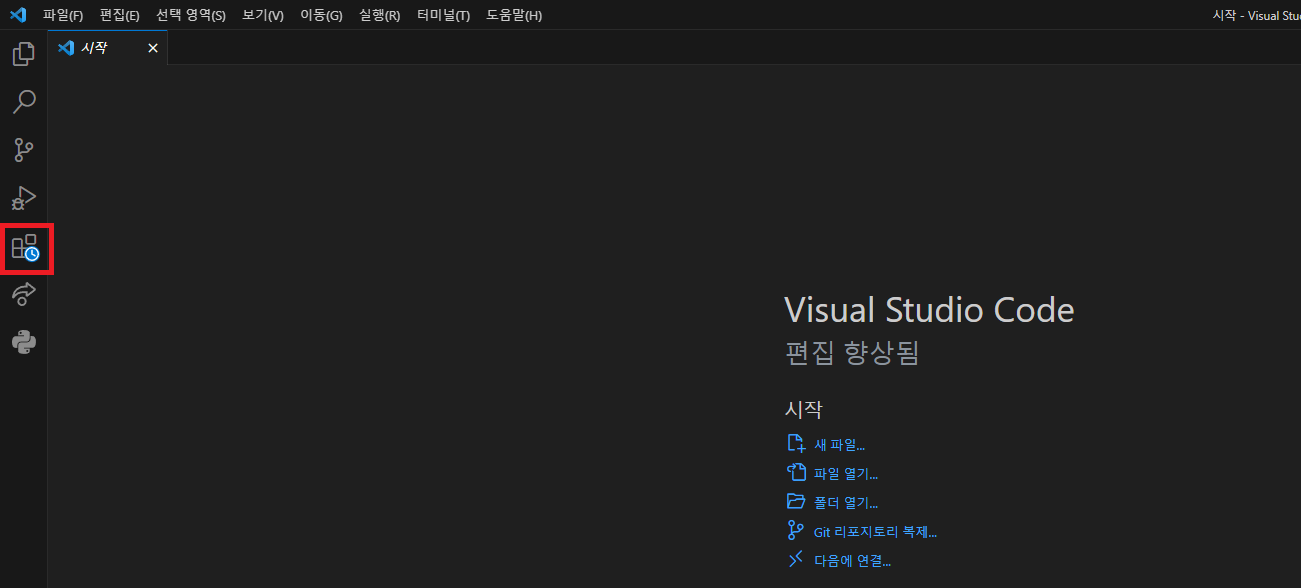
Task: Click the 파일 열기... link
Action: 846,473
